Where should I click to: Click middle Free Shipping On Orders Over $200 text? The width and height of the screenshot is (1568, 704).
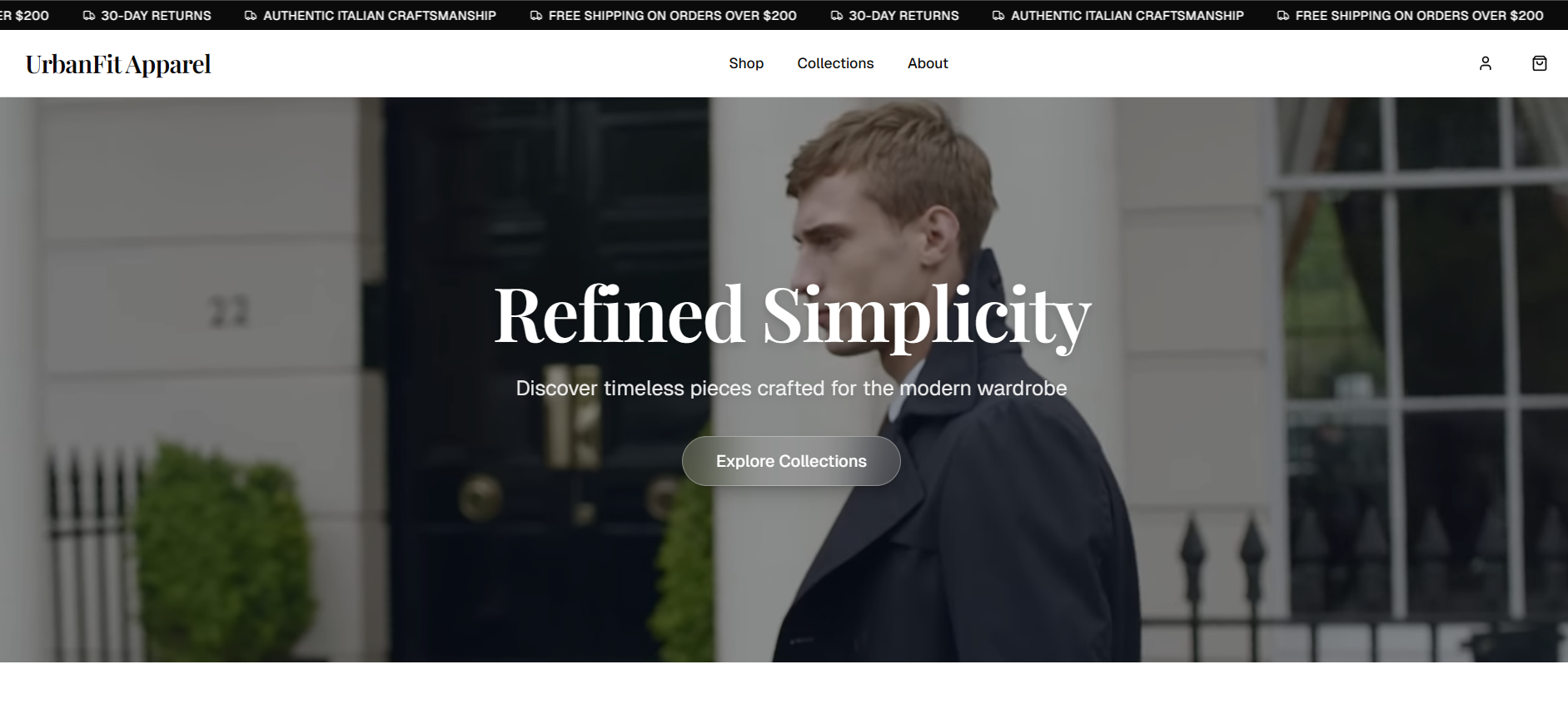[673, 16]
